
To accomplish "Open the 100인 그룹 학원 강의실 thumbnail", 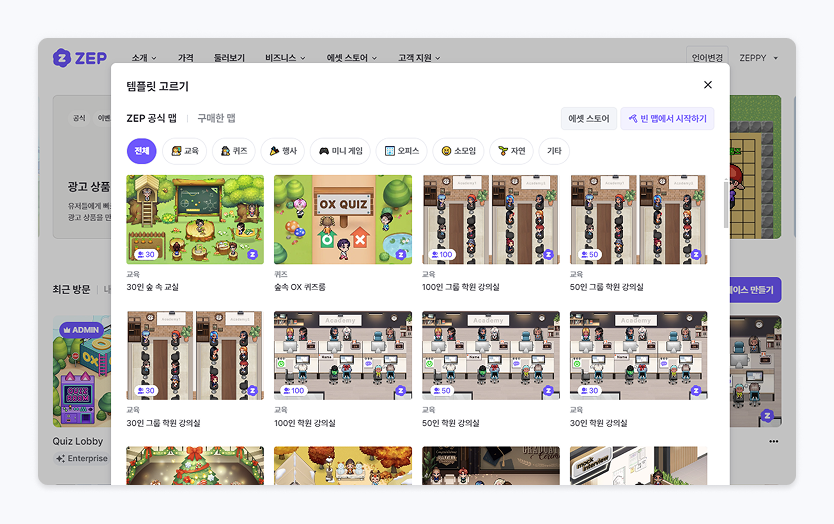I will coord(491,219).
